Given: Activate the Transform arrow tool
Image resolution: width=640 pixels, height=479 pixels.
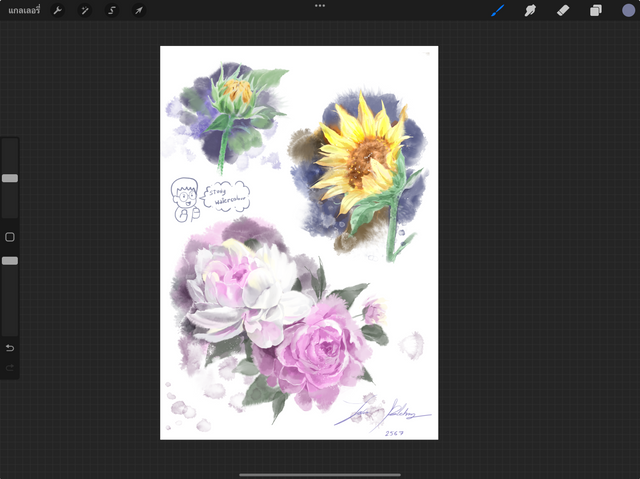Looking at the screenshot, I should [x=139, y=10].
